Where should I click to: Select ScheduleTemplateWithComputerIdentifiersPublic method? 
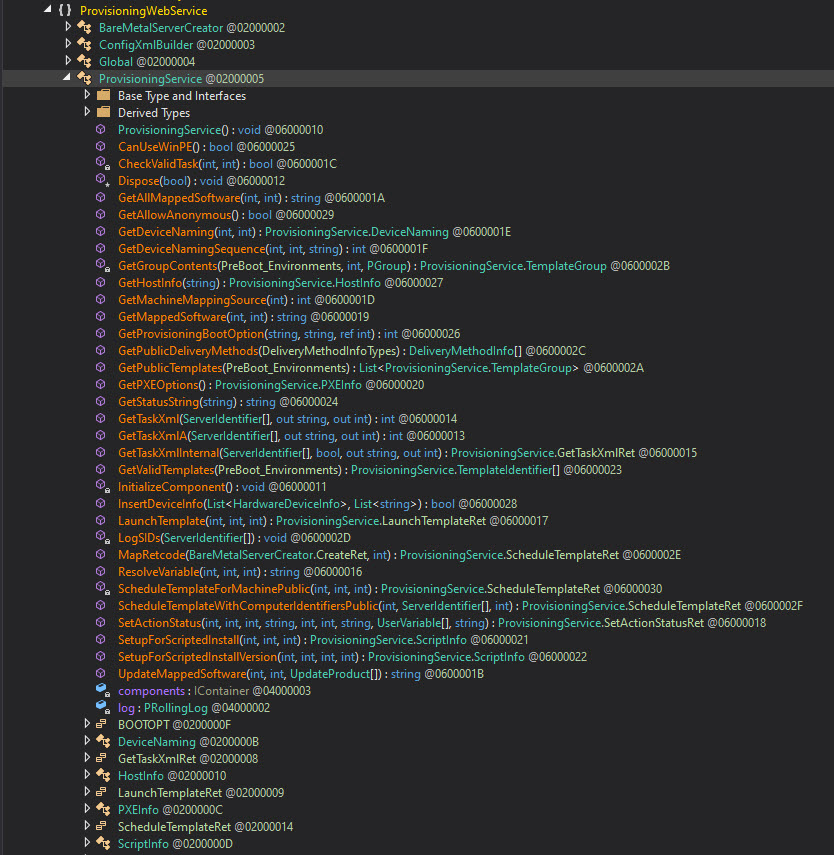coord(460,606)
